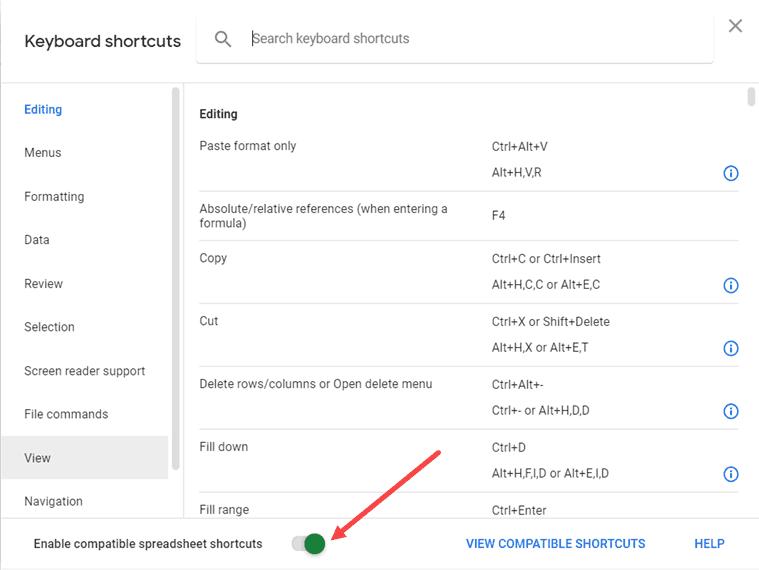The image size is (759, 570).
Task: Open Screen reader support category
Action: tap(85, 371)
